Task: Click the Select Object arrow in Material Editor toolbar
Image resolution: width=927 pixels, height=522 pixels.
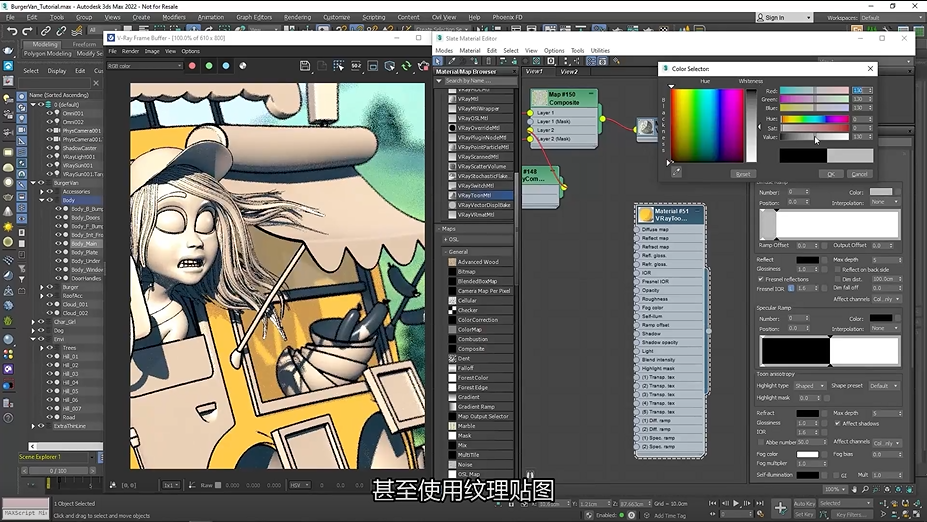Action: coord(437,61)
